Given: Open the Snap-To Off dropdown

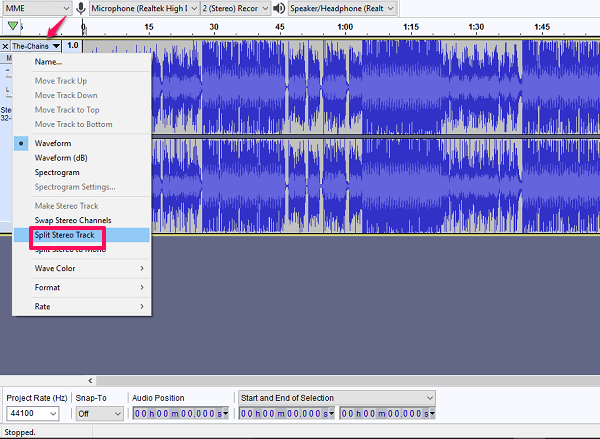Looking at the screenshot, I should pos(99,413).
